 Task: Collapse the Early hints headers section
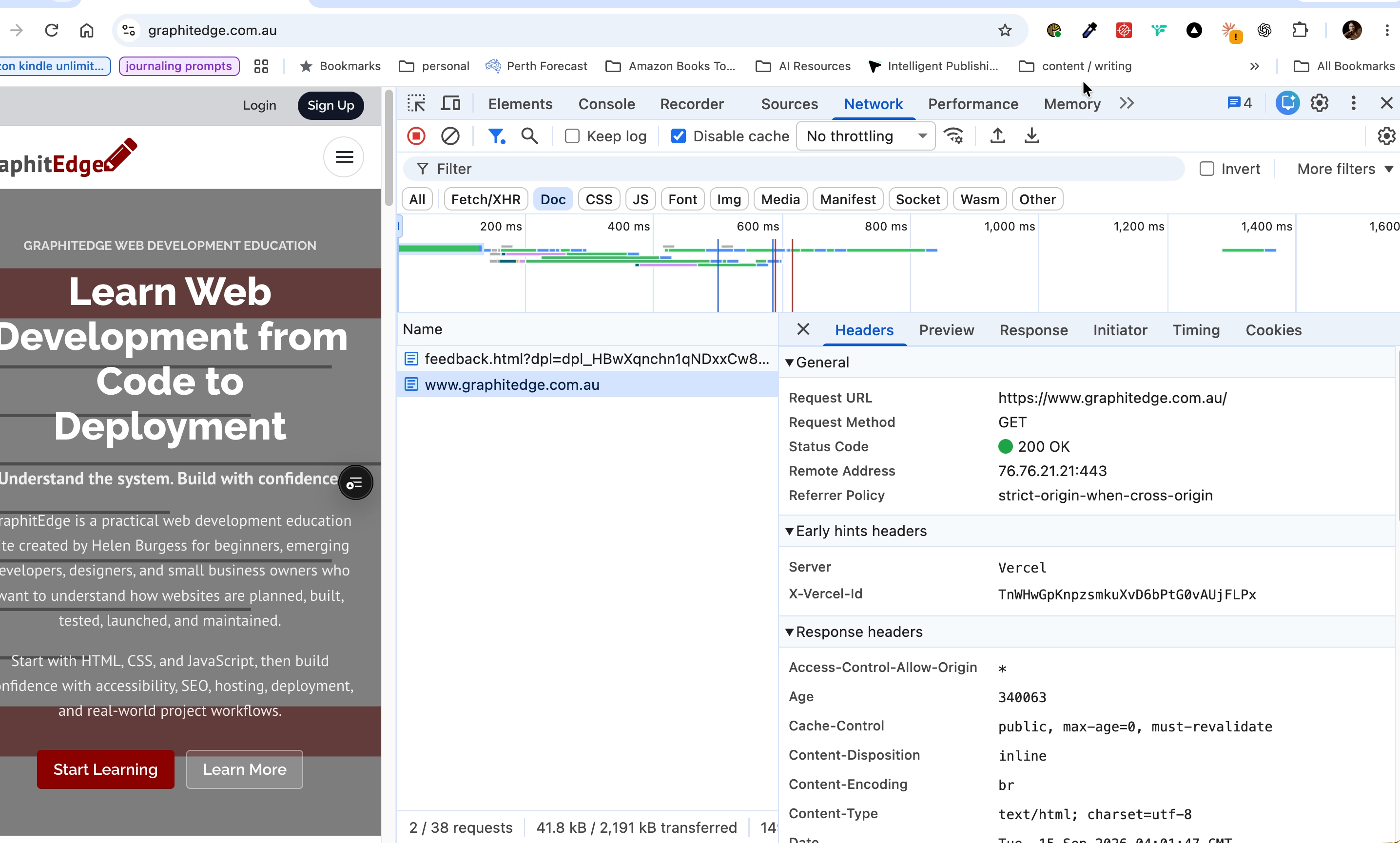coord(789,531)
